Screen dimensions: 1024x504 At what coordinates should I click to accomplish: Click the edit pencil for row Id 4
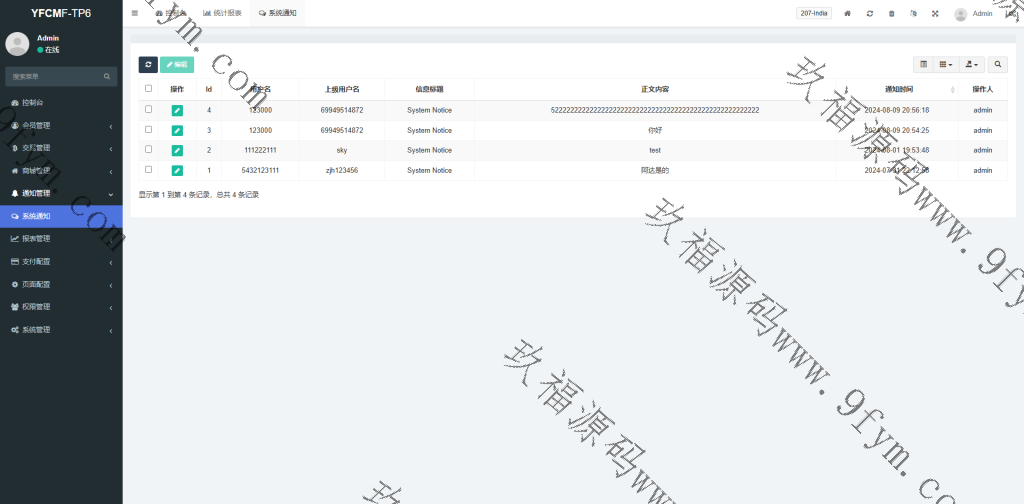pyautogui.click(x=177, y=110)
